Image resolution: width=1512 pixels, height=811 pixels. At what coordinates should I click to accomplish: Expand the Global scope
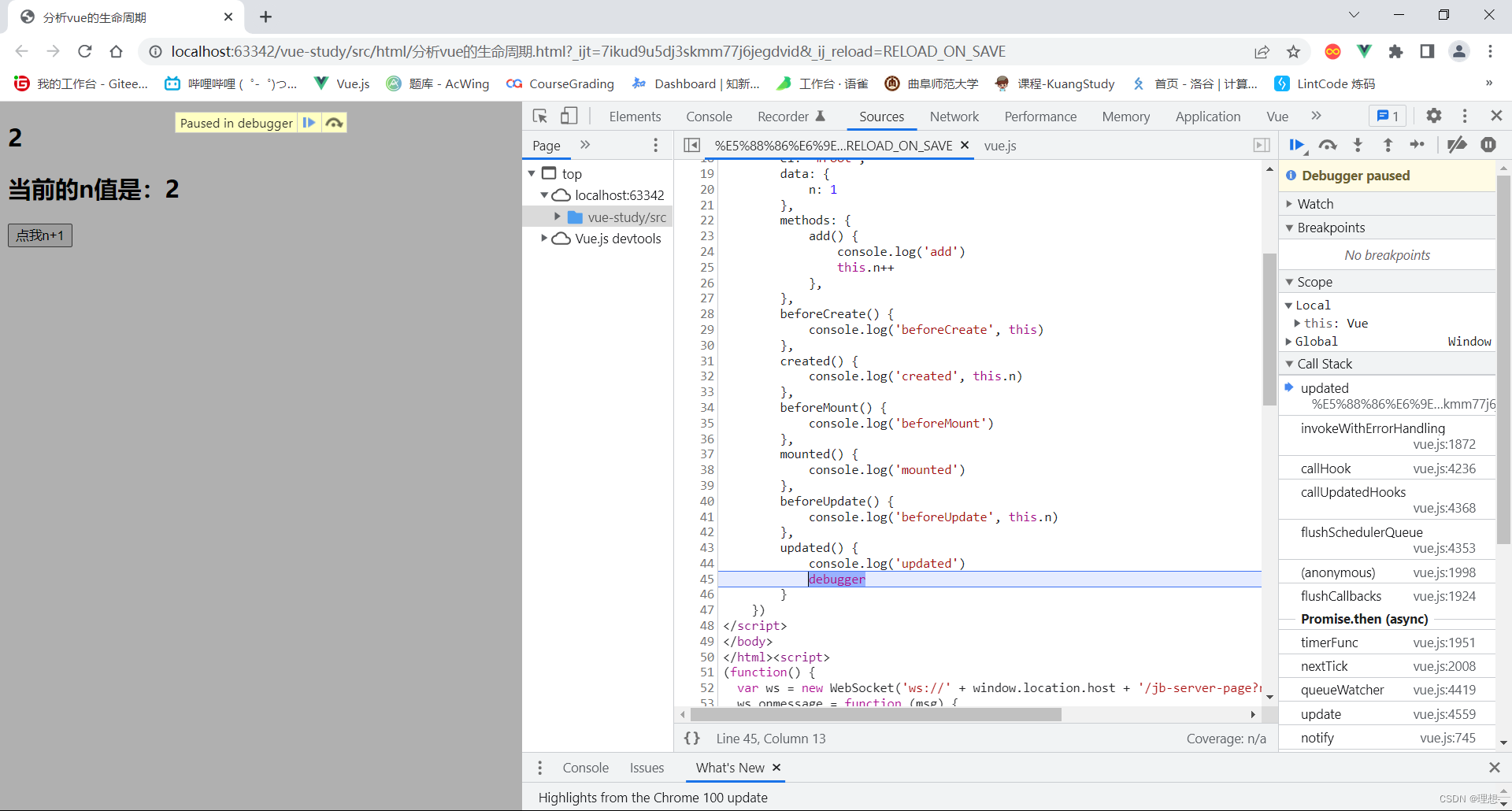tap(1288, 341)
